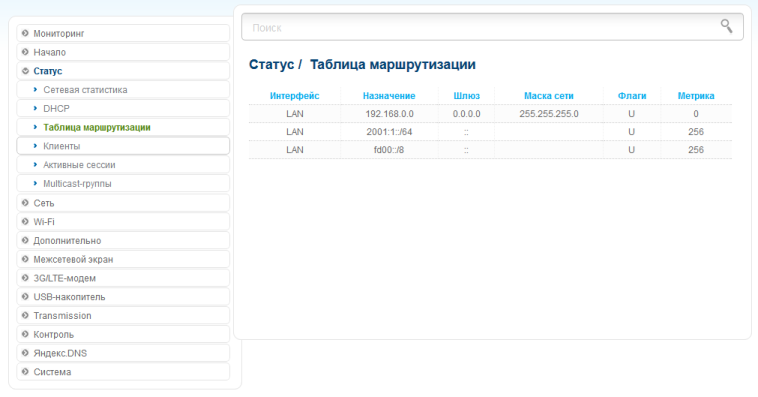Click the Статус breadcrumb heading
The height and width of the screenshot is (397, 758).
pyautogui.click(x=271, y=64)
